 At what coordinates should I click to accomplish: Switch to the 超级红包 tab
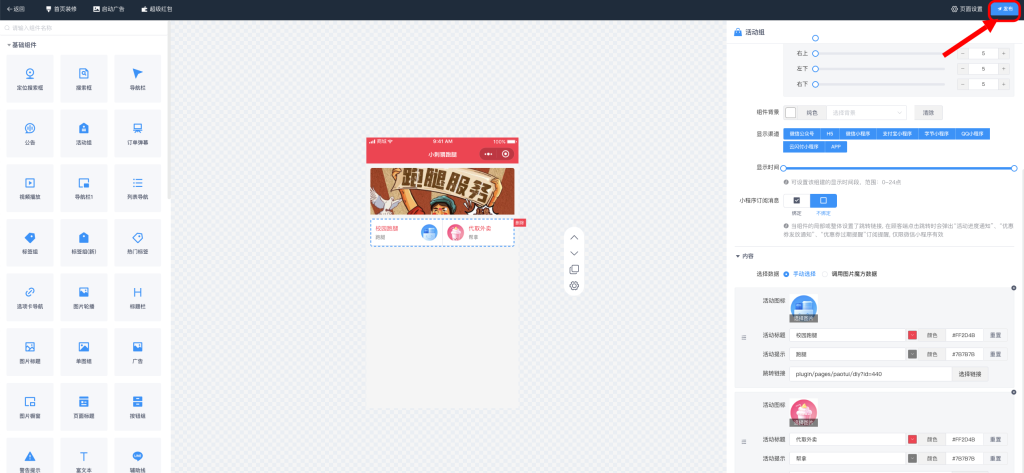click(x=156, y=8)
